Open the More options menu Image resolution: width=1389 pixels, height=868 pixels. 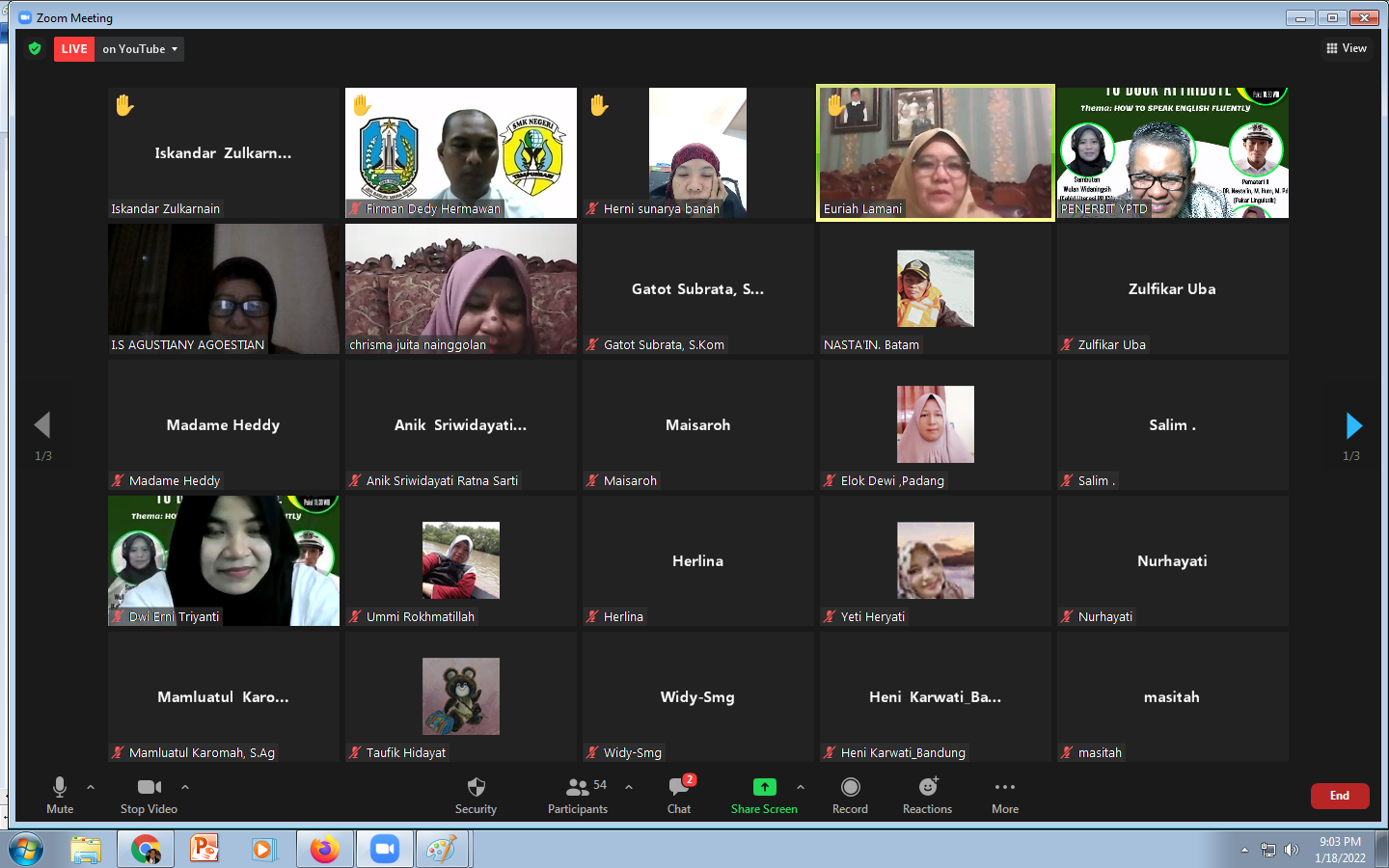click(x=1005, y=796)
